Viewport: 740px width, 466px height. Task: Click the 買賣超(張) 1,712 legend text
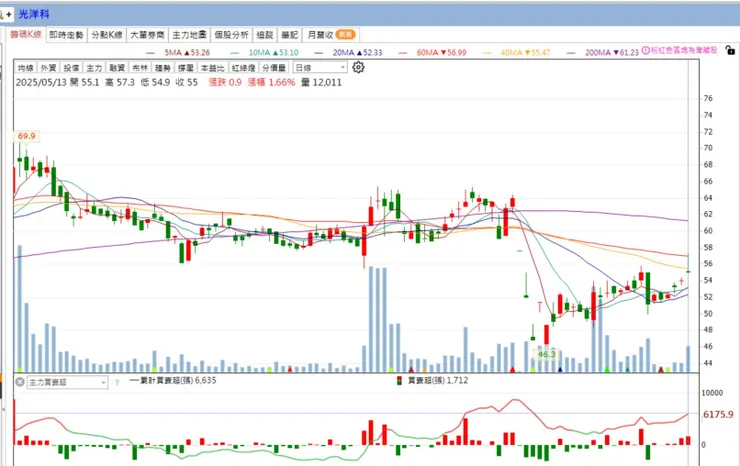pyautogui.click(x=438, y=381)
